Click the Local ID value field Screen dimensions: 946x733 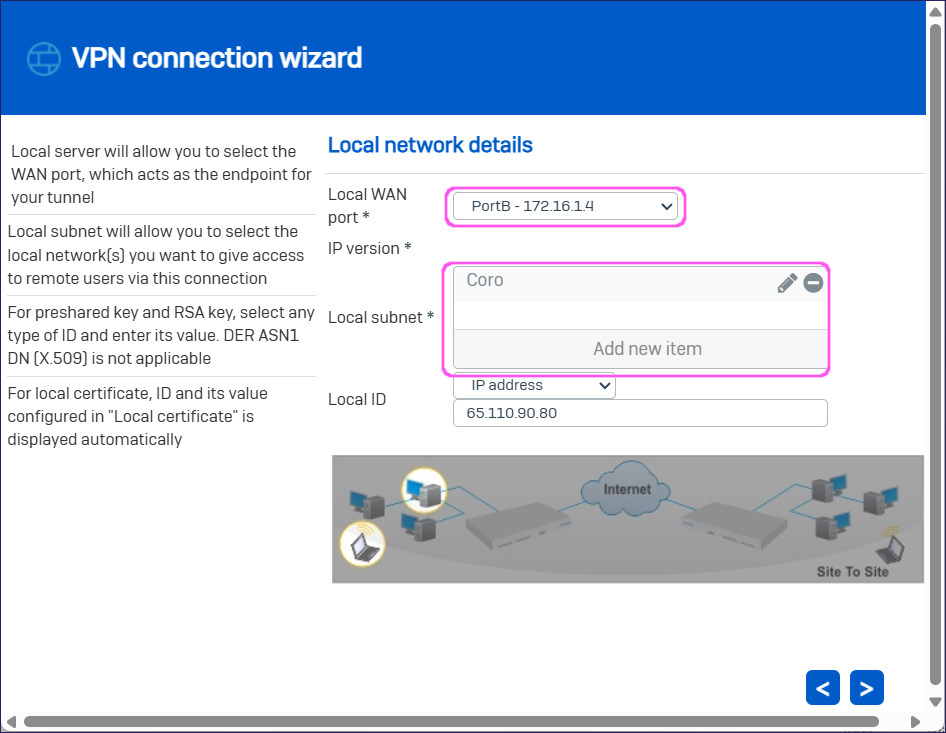(x=640, y=413)
